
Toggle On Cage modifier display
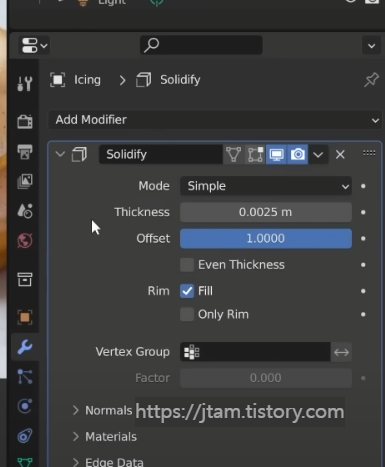[x=234, y=154]
